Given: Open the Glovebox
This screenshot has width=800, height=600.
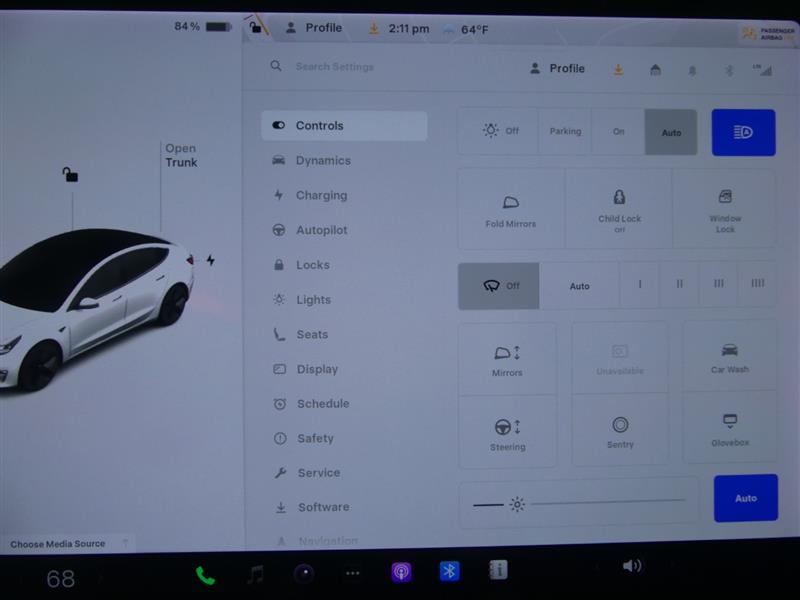Looking at the screenshot, I should (730, 429).
